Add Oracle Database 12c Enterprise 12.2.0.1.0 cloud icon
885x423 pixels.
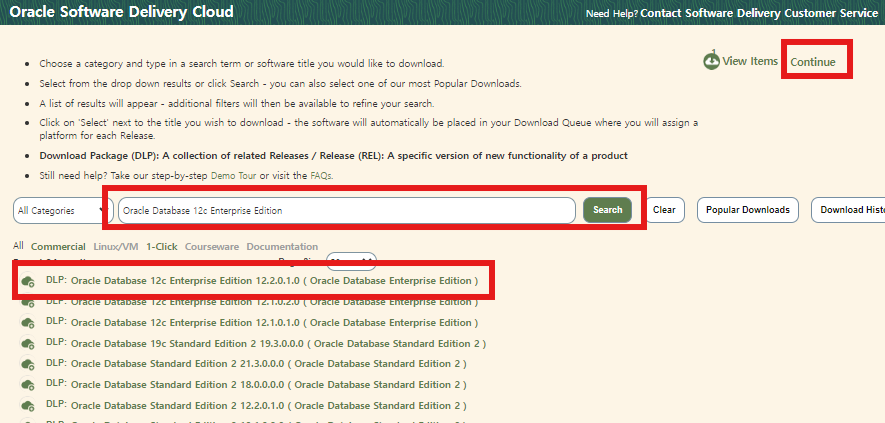[28, 281]
